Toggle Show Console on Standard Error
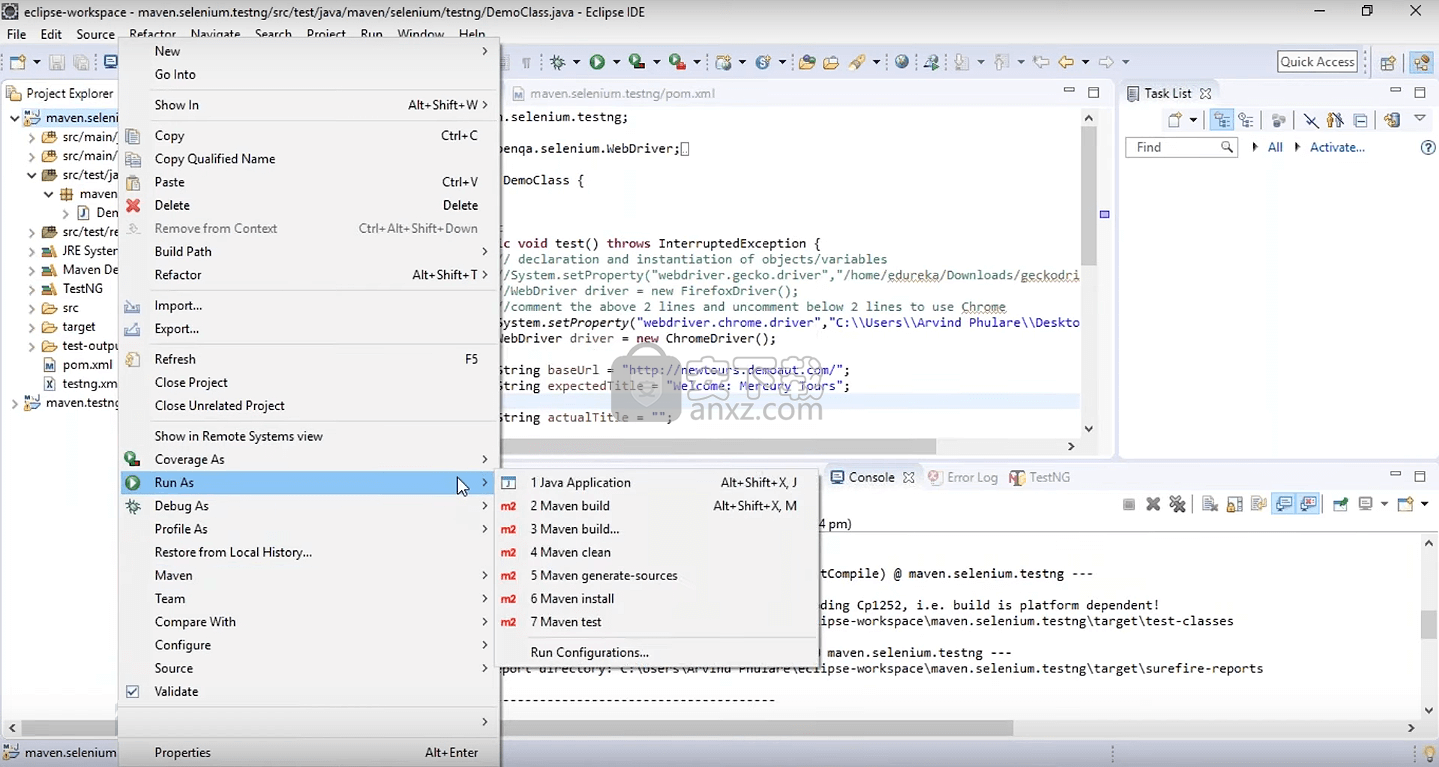This screenshot has height=767, width=1439. tap(1308, 504)
